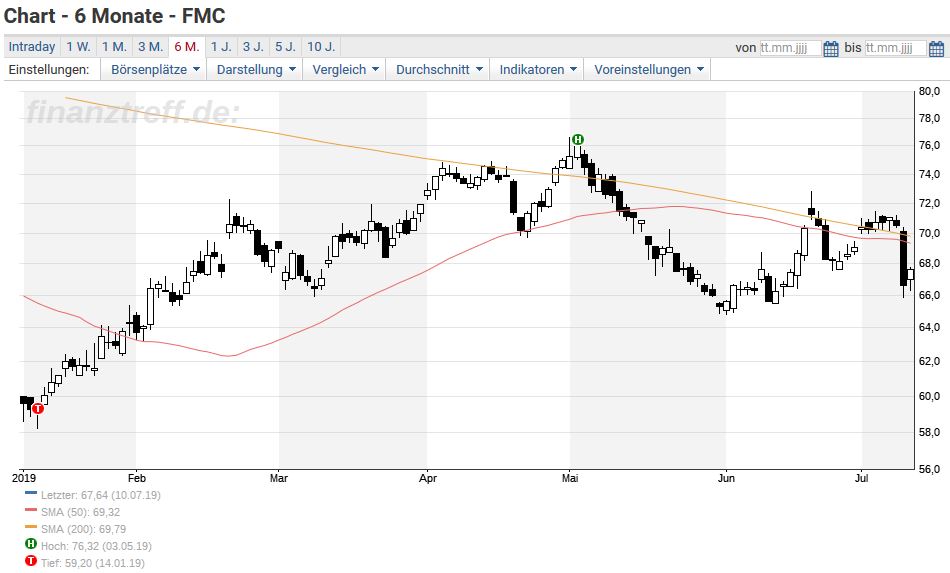Click the 'Mai' x-axis label
This screenshot has width=950, height=573.
coord(570,478)
